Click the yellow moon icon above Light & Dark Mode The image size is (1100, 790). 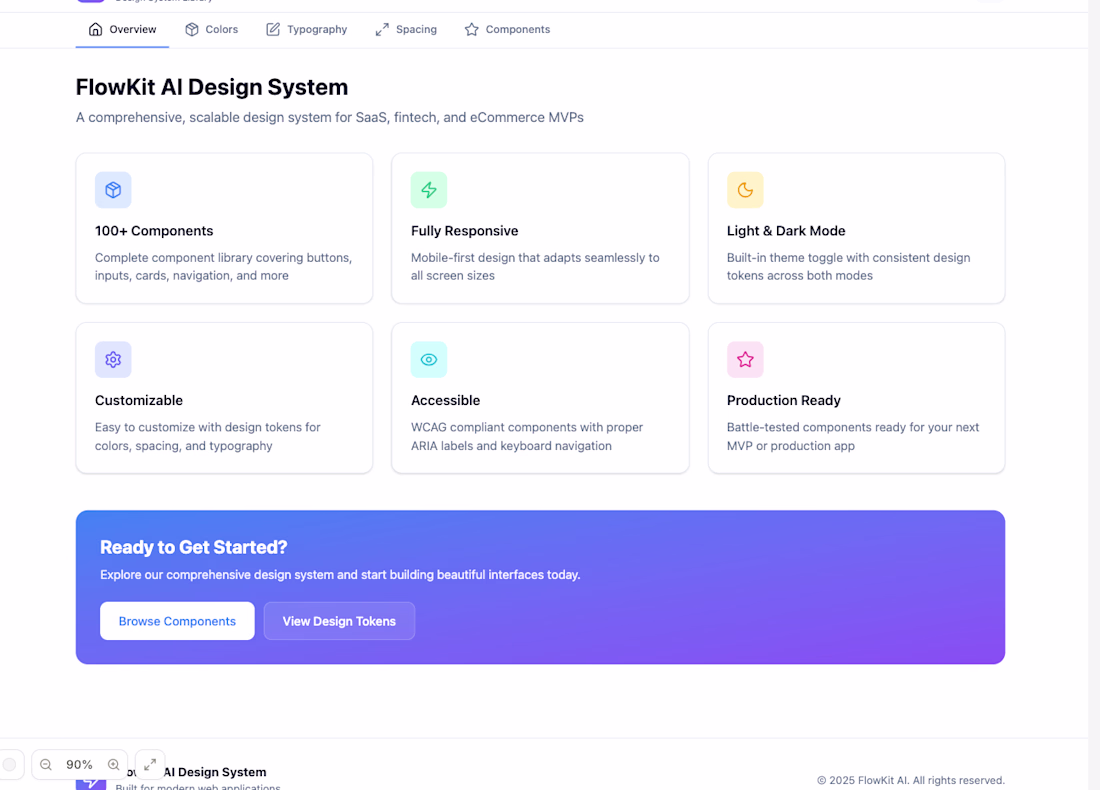[x=745, y=190]
